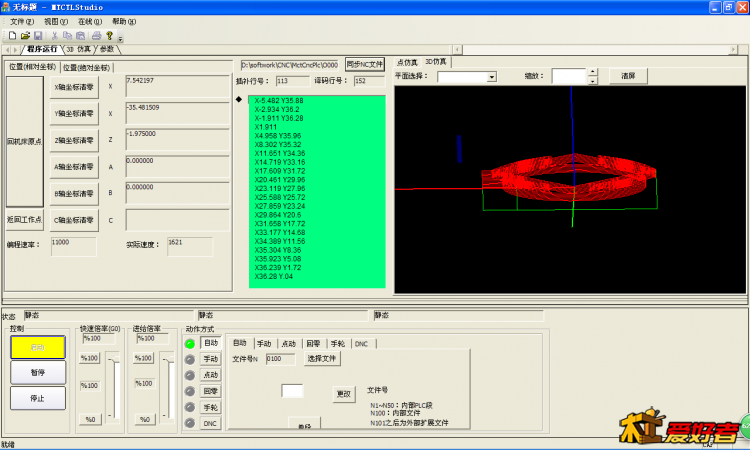Viewport: 750px width, 450px height.
Task: Select the 手动 mode indicator light
Action: pyautogui.click(x=190, y=359)
